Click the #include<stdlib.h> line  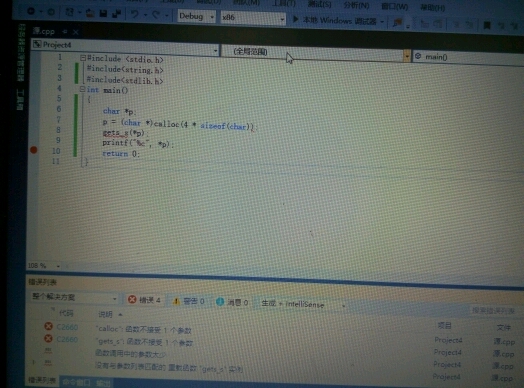[125, 80]
